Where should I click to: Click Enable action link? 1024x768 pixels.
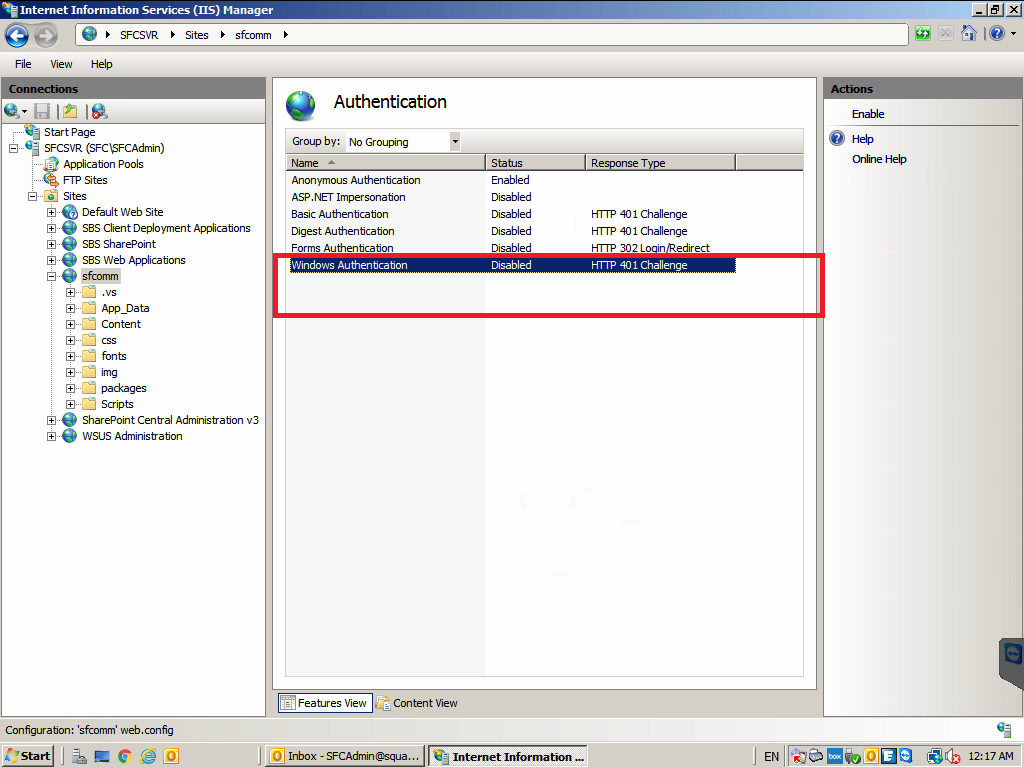tap(867, 114)
